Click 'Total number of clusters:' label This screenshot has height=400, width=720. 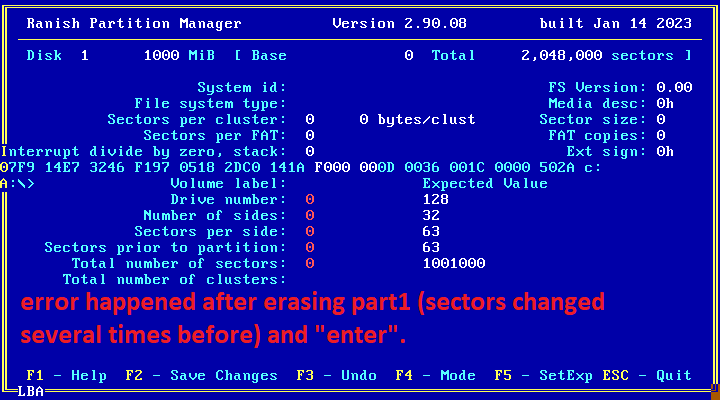[x=174, y=280]
